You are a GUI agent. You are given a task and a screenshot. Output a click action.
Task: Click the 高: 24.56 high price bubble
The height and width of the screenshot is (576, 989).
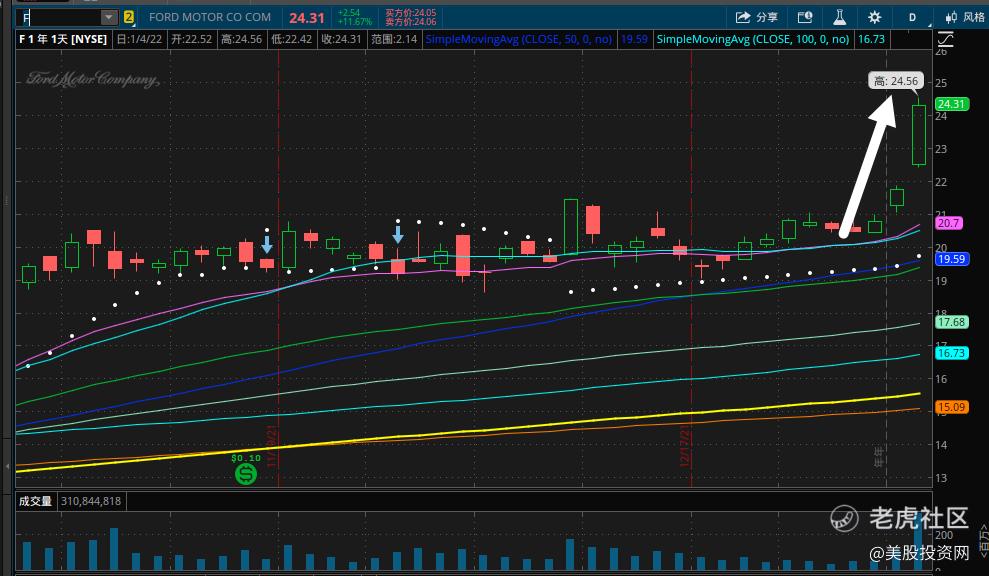pyautogui.click(x=896, y=81)
